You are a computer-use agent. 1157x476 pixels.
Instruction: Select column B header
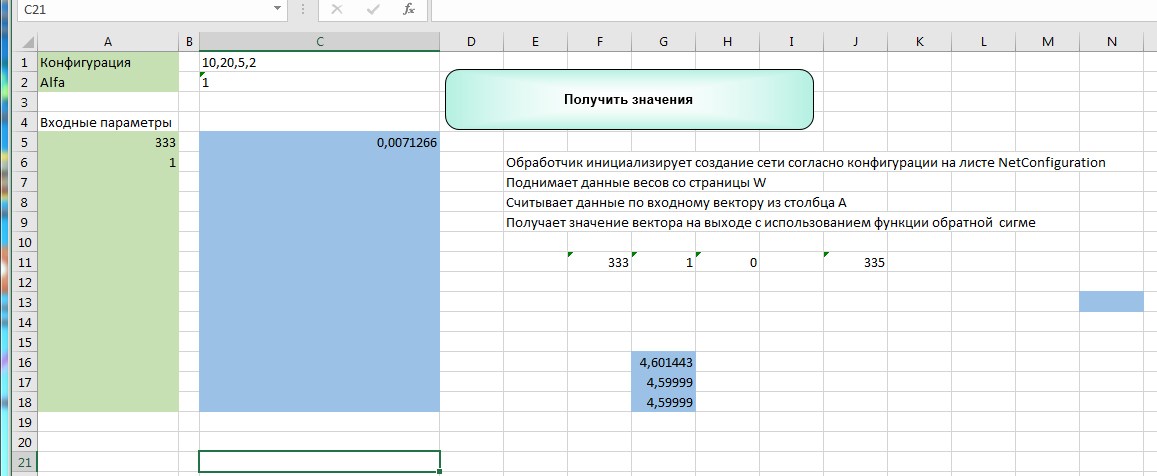tap(189, 42)
